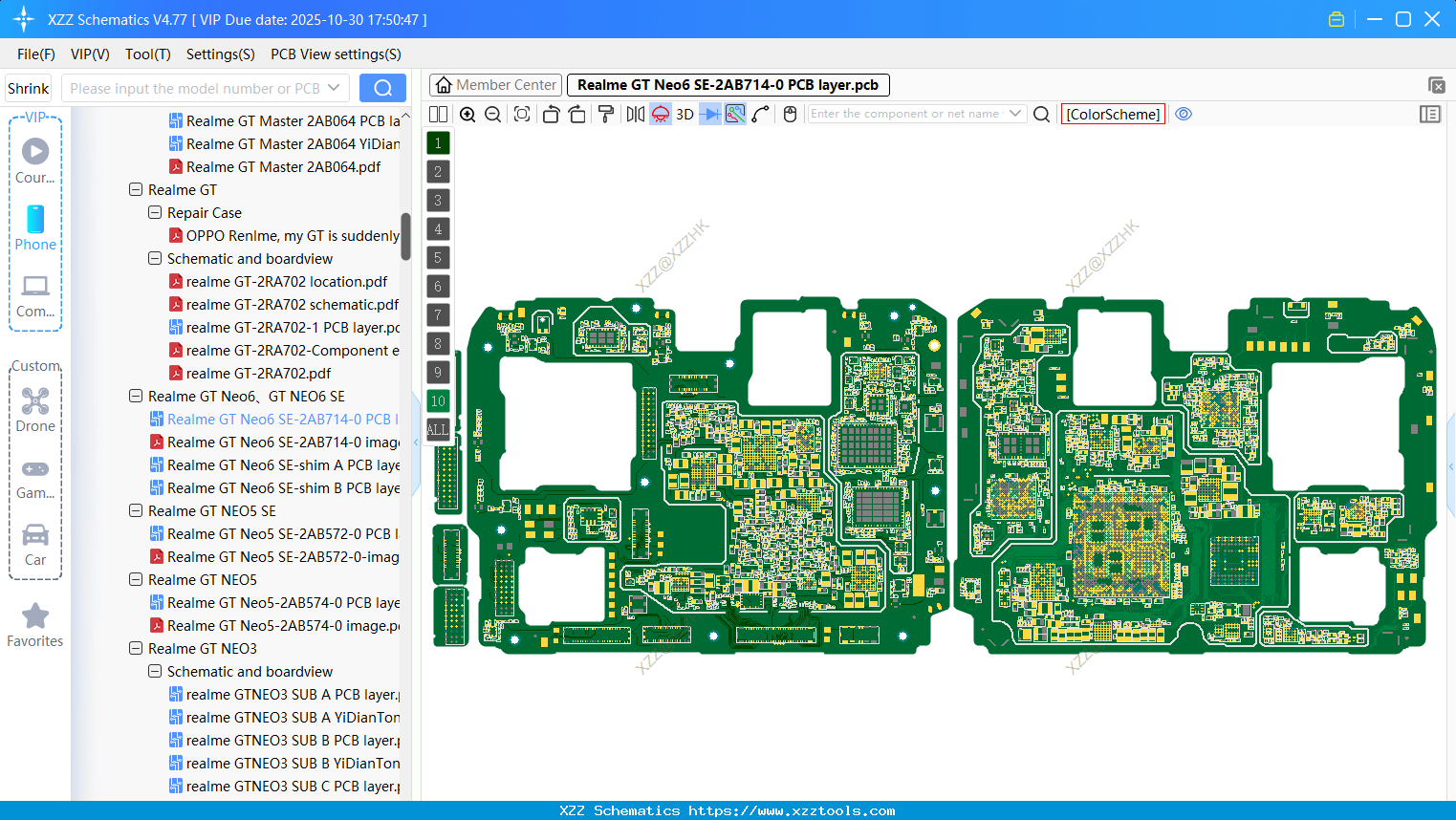Click the Member Center button
Image resolution: width=1456 pixels, height=820 pixels.
pos(494,84)
